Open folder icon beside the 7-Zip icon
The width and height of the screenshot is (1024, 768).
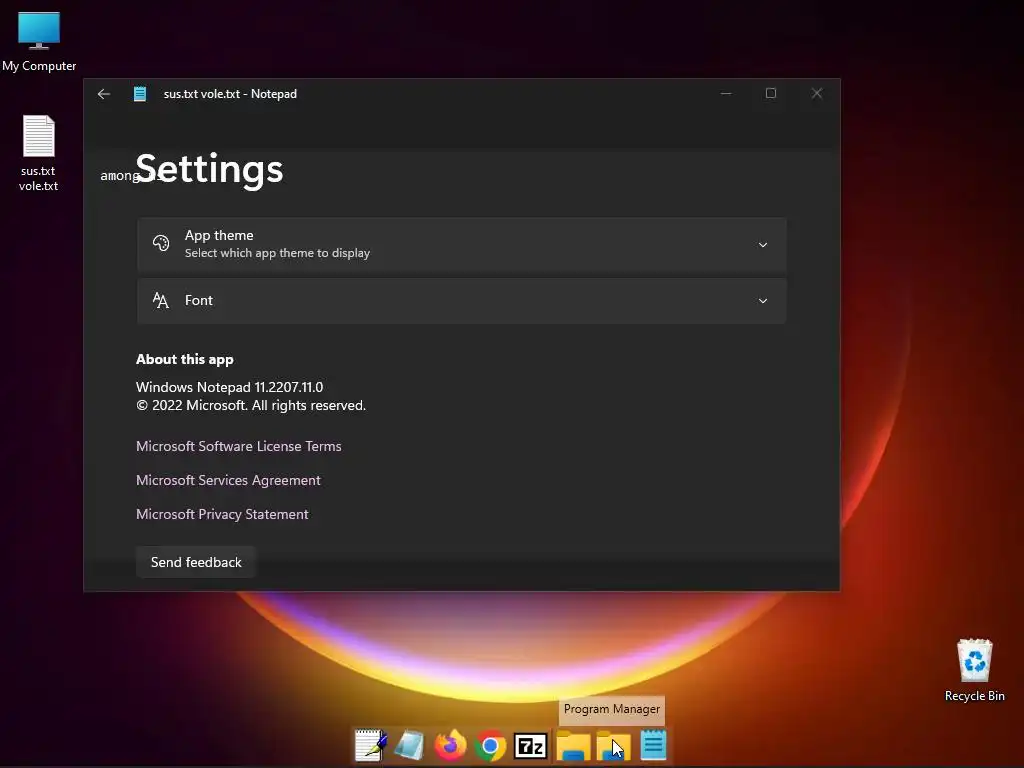[573, 746]
